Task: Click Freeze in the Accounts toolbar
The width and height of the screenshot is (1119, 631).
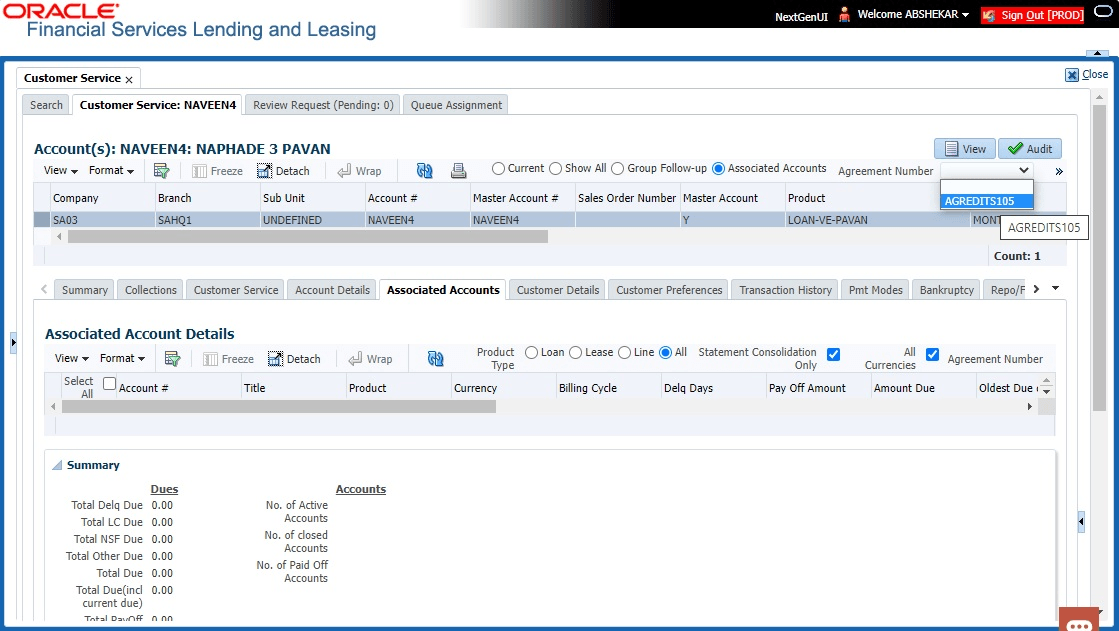Action: tap(218, 171)
